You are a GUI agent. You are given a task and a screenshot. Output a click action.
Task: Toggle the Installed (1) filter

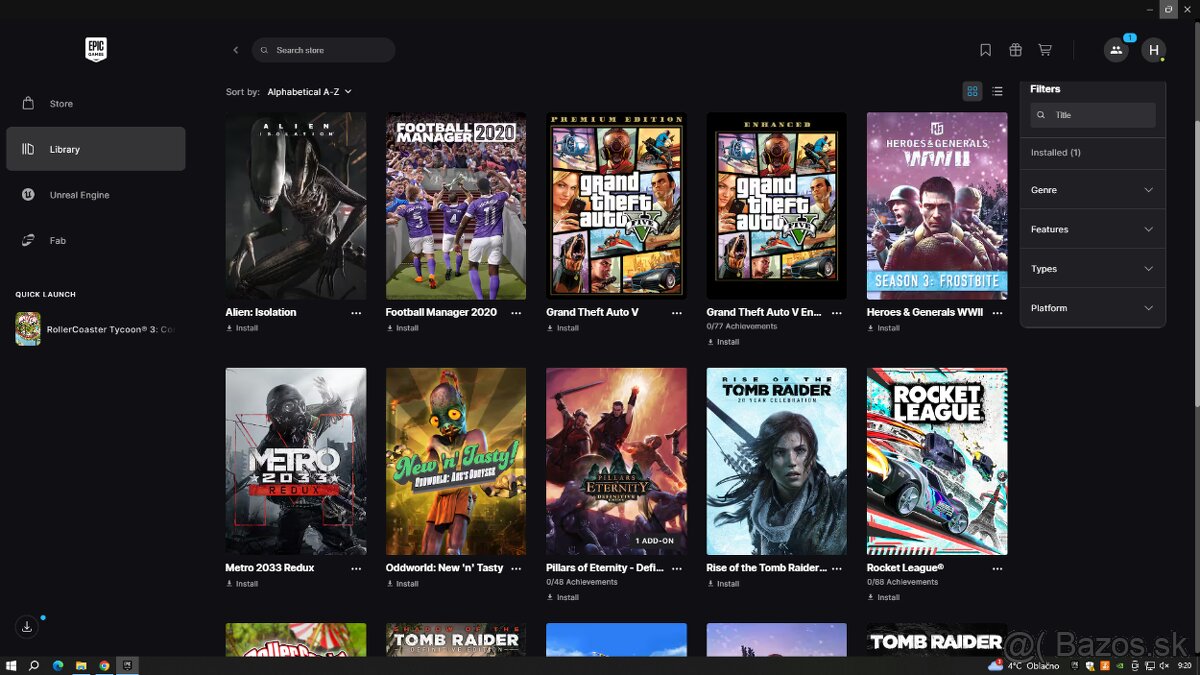(1056, 153)
